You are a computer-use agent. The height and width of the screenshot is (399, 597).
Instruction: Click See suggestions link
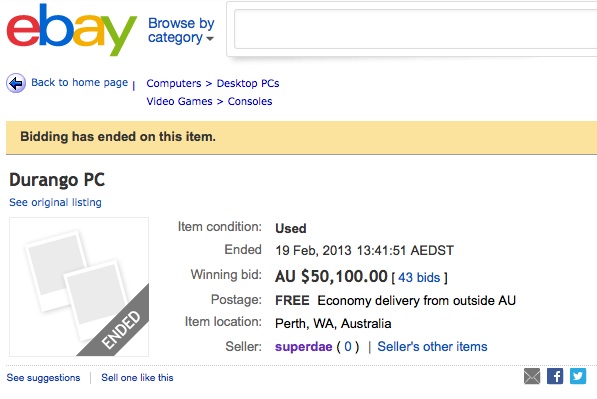click(x=43, y=378)
